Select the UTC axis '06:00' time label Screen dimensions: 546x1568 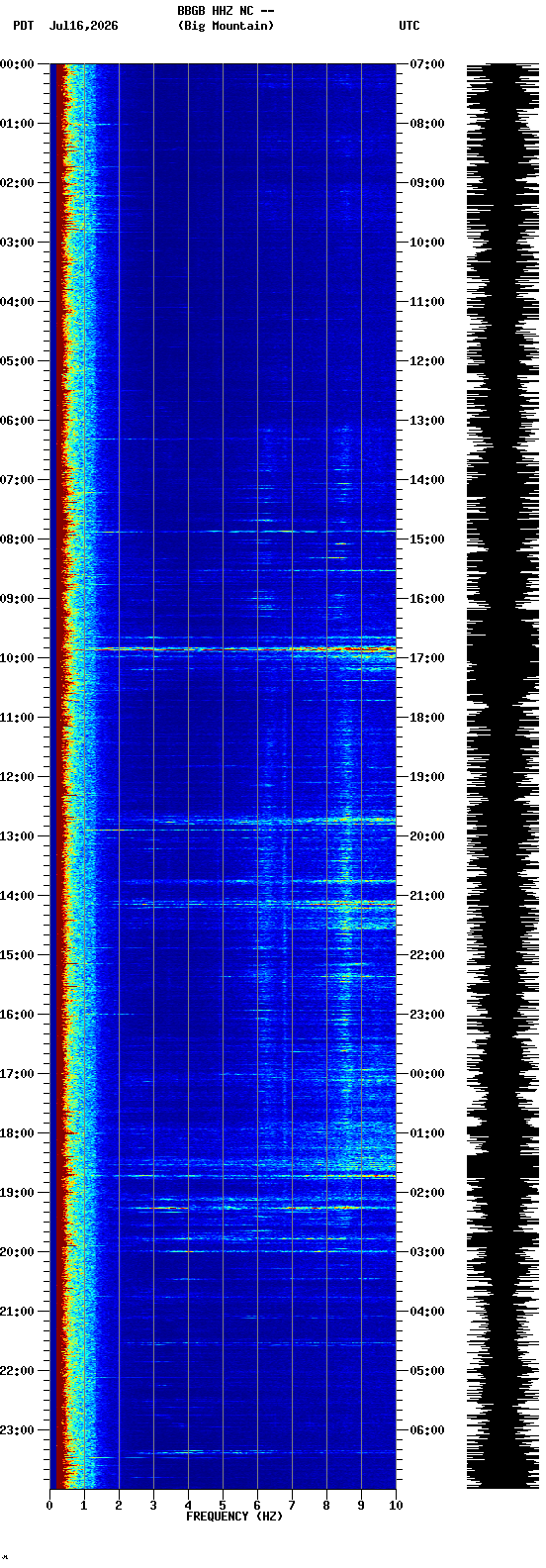click(x=427, y=1430)
